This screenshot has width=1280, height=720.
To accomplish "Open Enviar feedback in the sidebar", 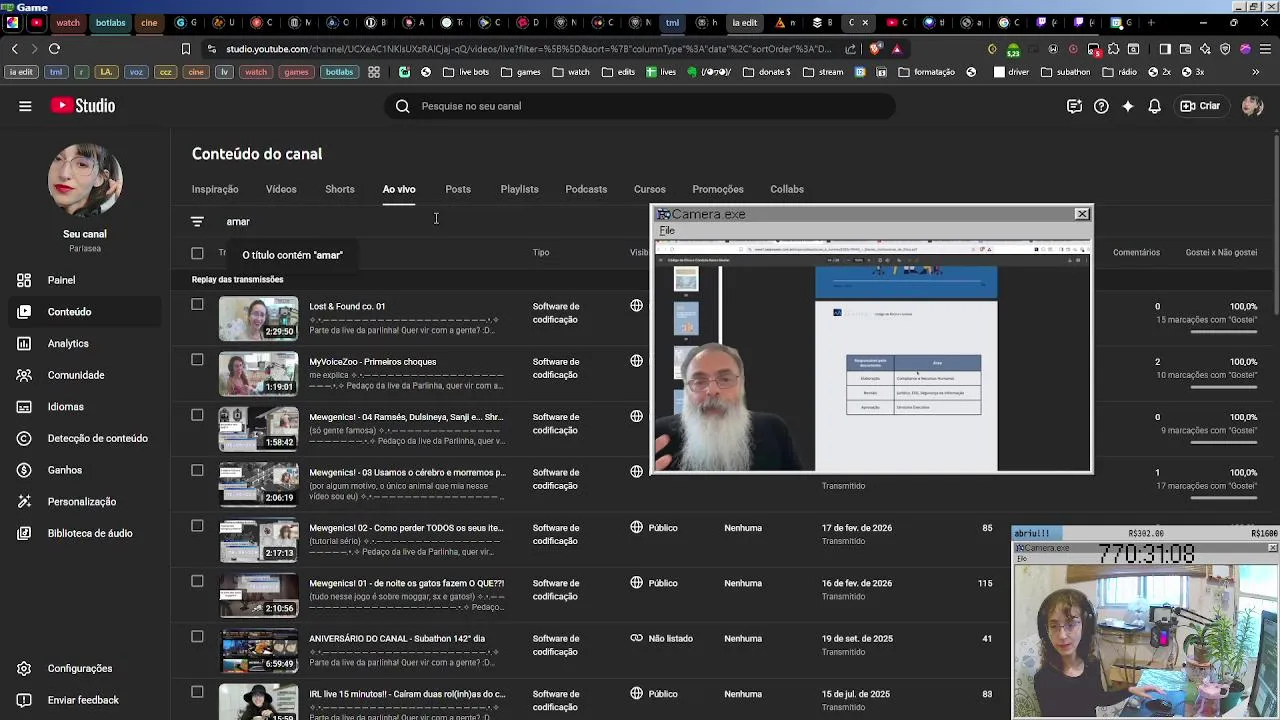I will 85,700.
